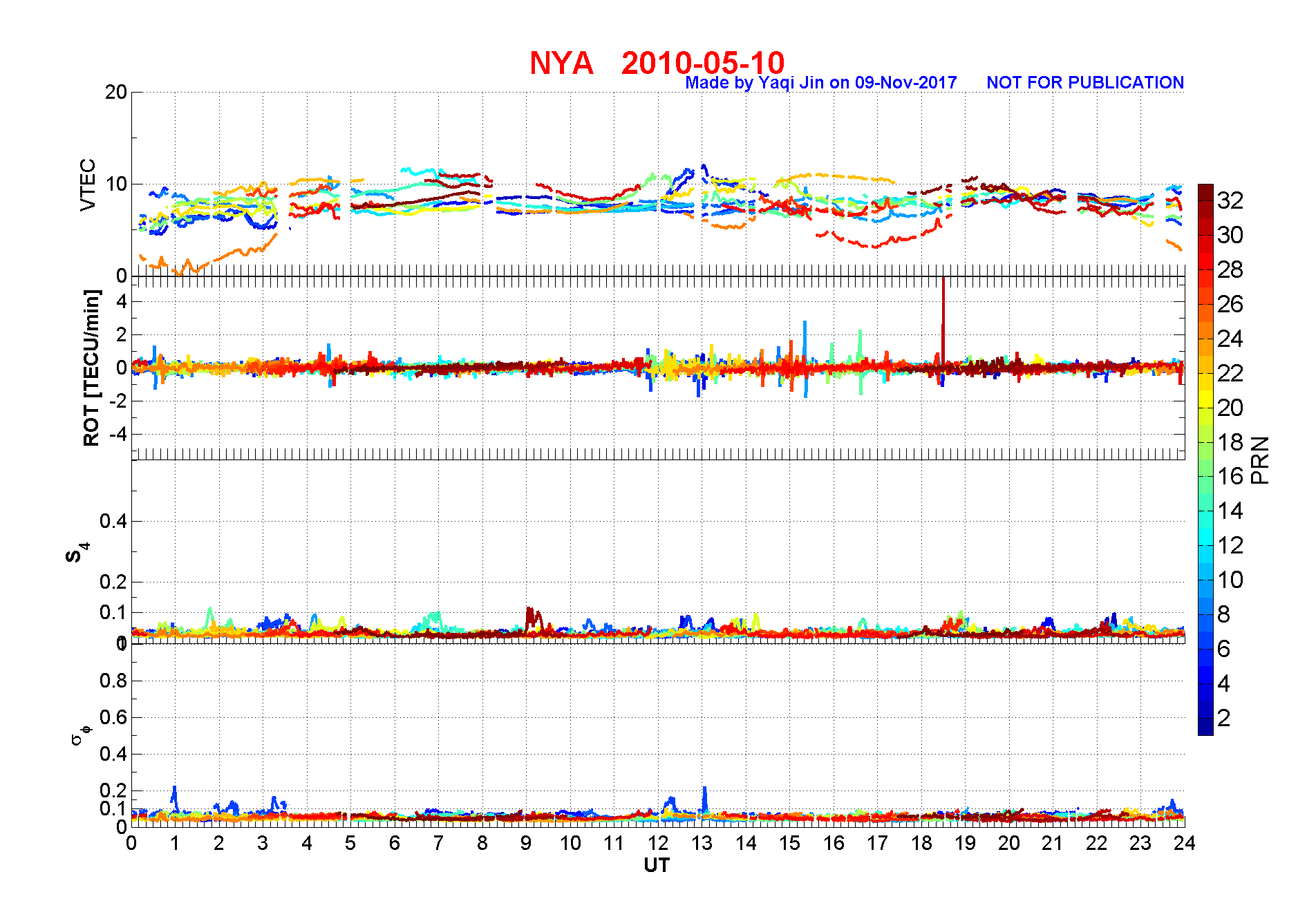Click colorbar tick label "32"

click(x=1230, y=200)
